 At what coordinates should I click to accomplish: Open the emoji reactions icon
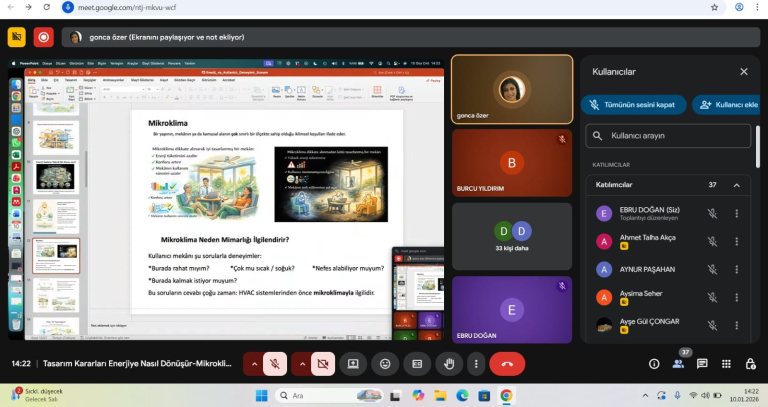click(x=385, y=364)
